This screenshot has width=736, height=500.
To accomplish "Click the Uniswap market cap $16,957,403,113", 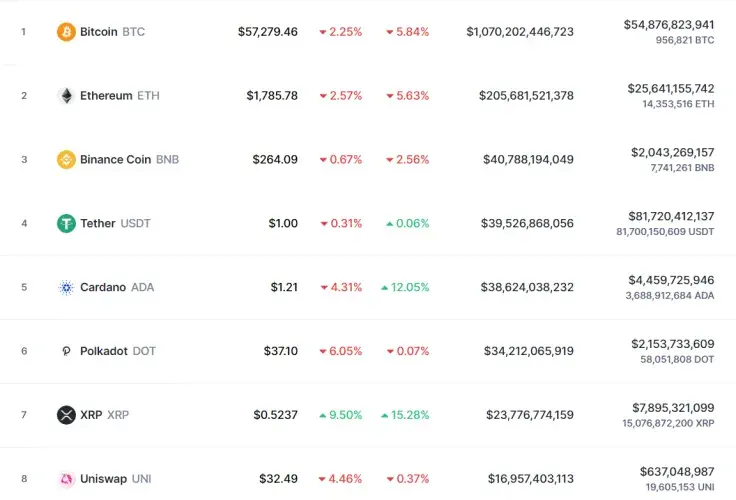I will click(x=531, y=479).
